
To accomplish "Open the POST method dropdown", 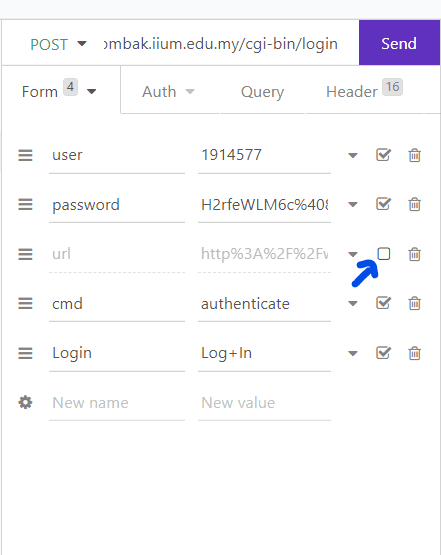I will point(58,44).
